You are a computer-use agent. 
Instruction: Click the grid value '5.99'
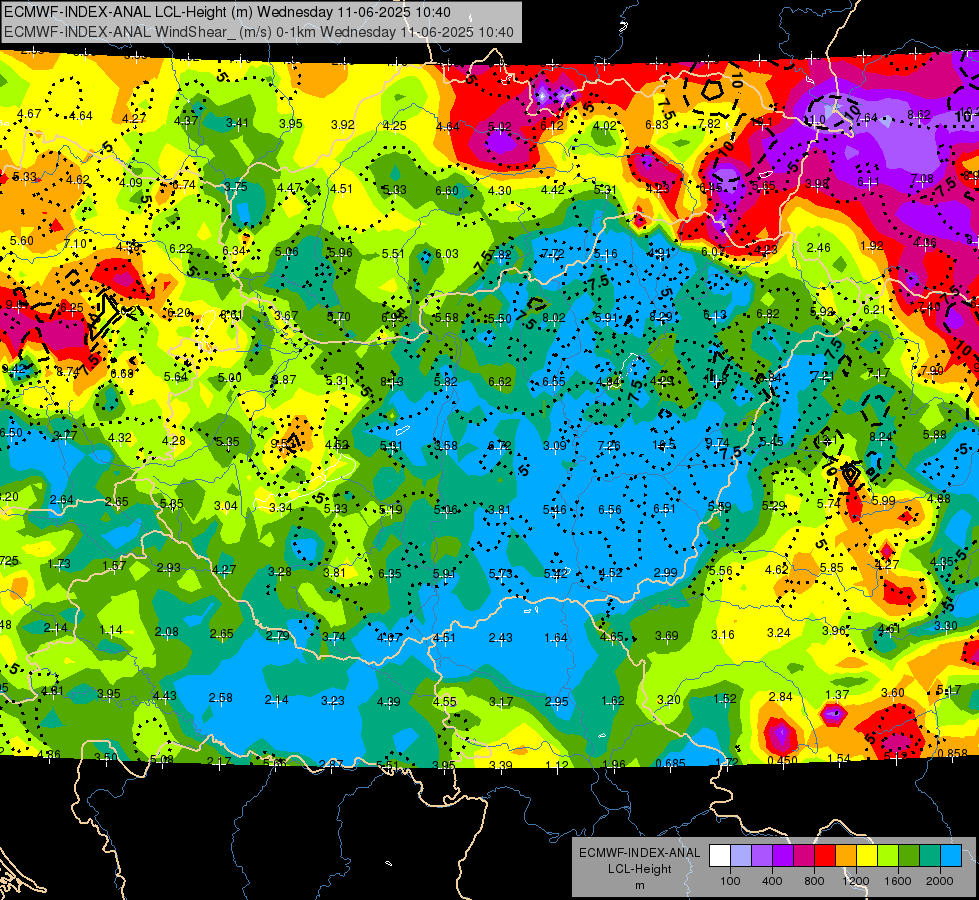[883, 500]
